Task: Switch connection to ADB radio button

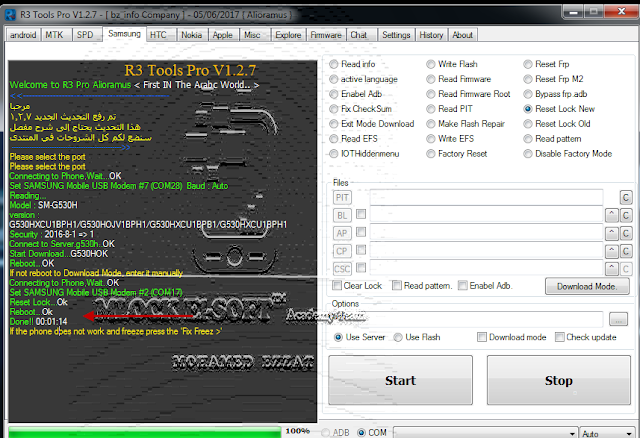Action: pyautogui.click(x=325, y=432)
